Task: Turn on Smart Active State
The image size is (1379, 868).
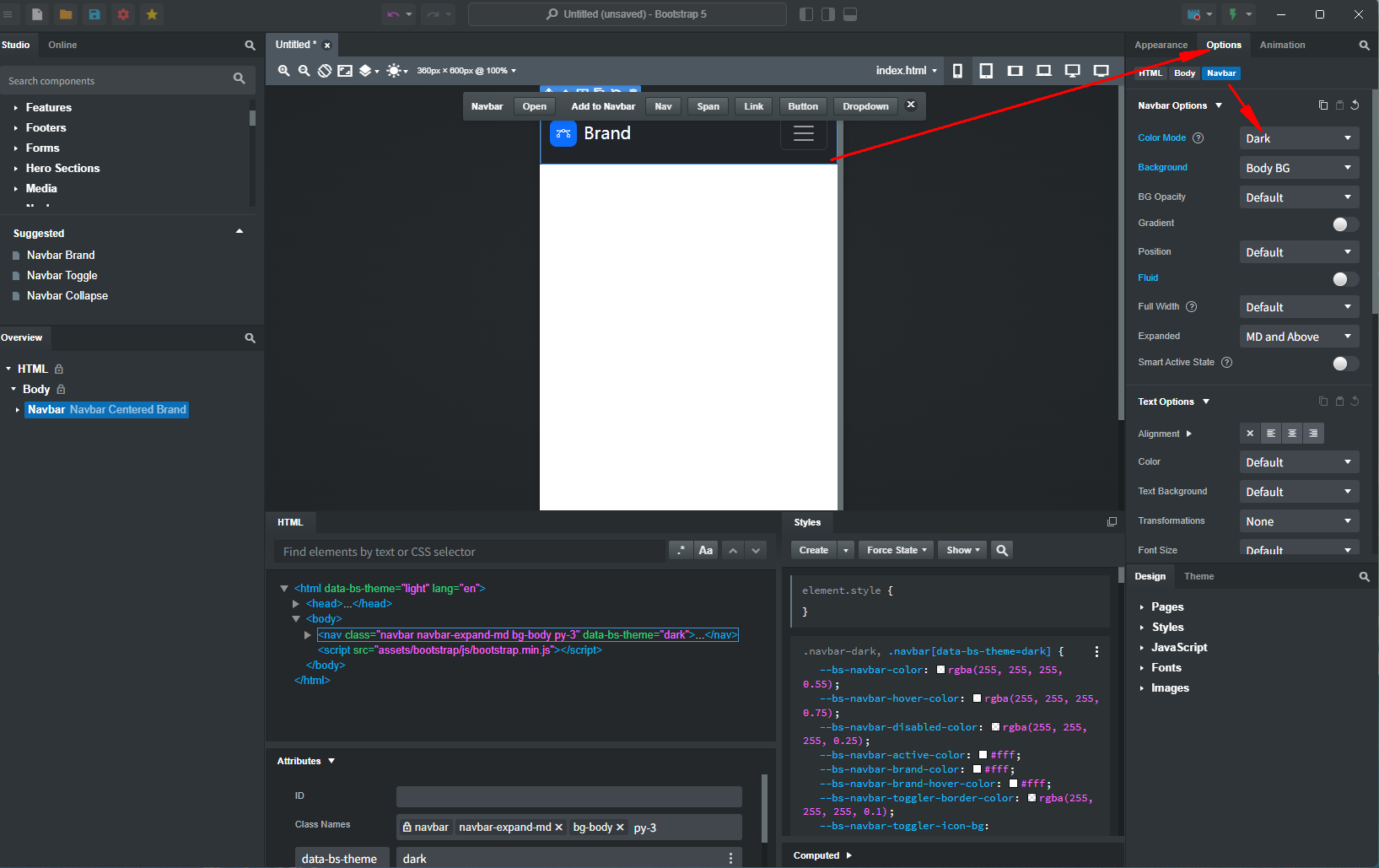Action: (x=1345, y=364)
